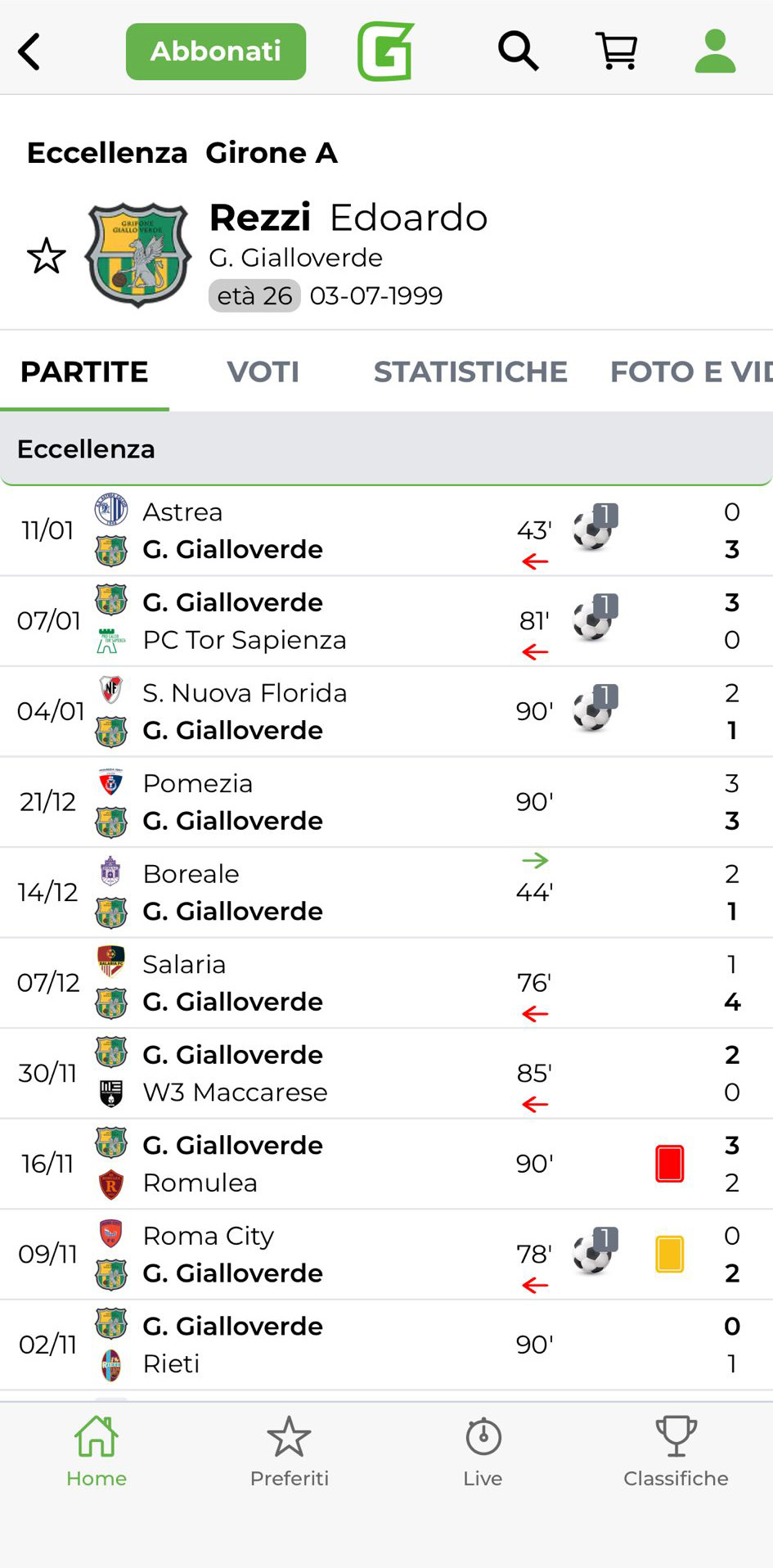Tap the back arrow icon
Screen dimensions: 773x1568
[x=30, y=52]
